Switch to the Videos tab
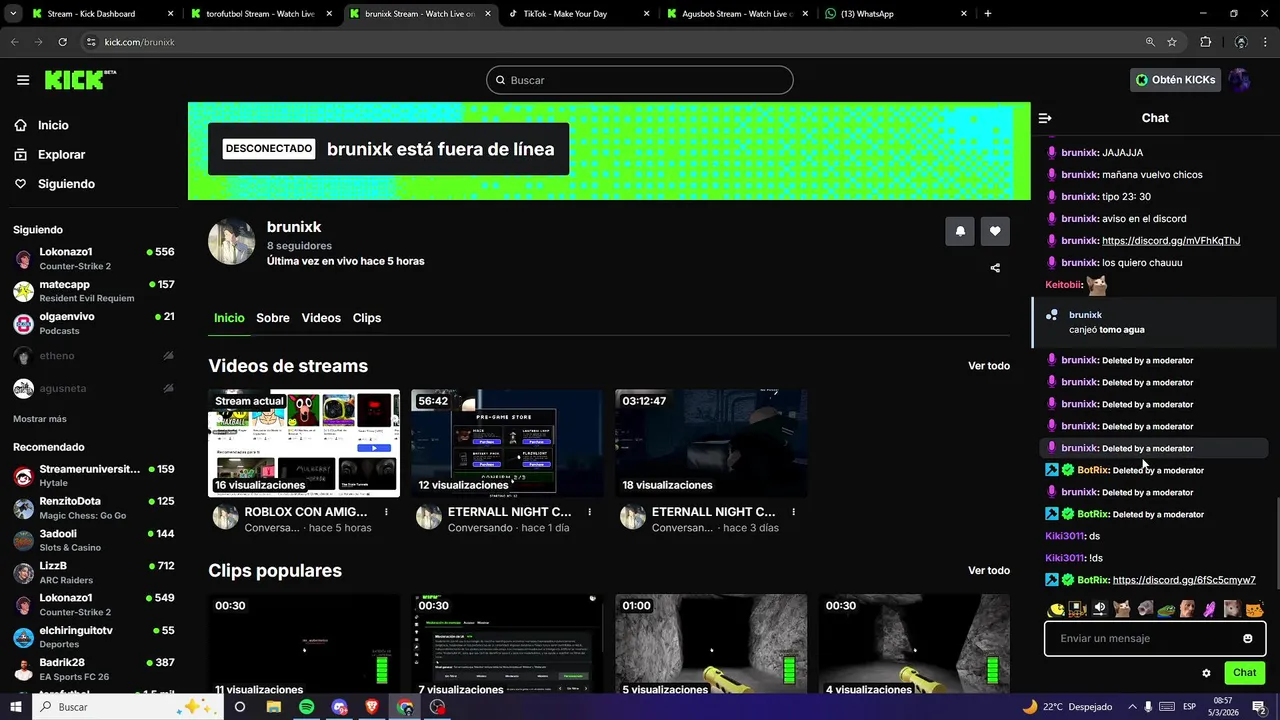1280x720 pixels. [x=321, y=318]
